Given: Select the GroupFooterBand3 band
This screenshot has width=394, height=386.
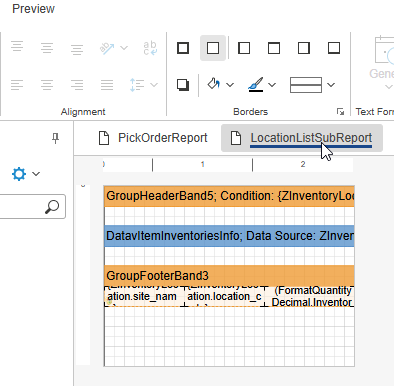Looking at the screenshot, I should tap(229, 276).
